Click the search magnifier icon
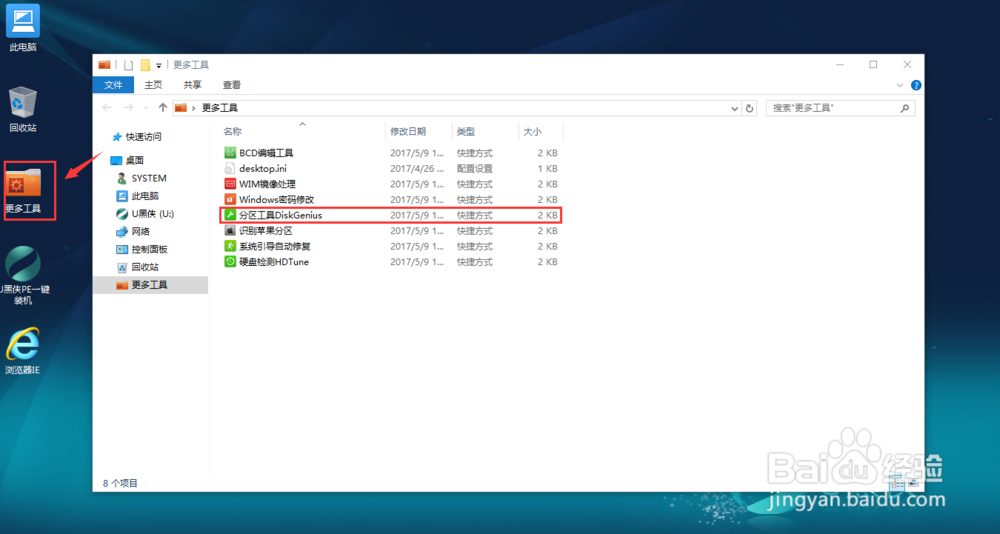 tap(904, 108)
